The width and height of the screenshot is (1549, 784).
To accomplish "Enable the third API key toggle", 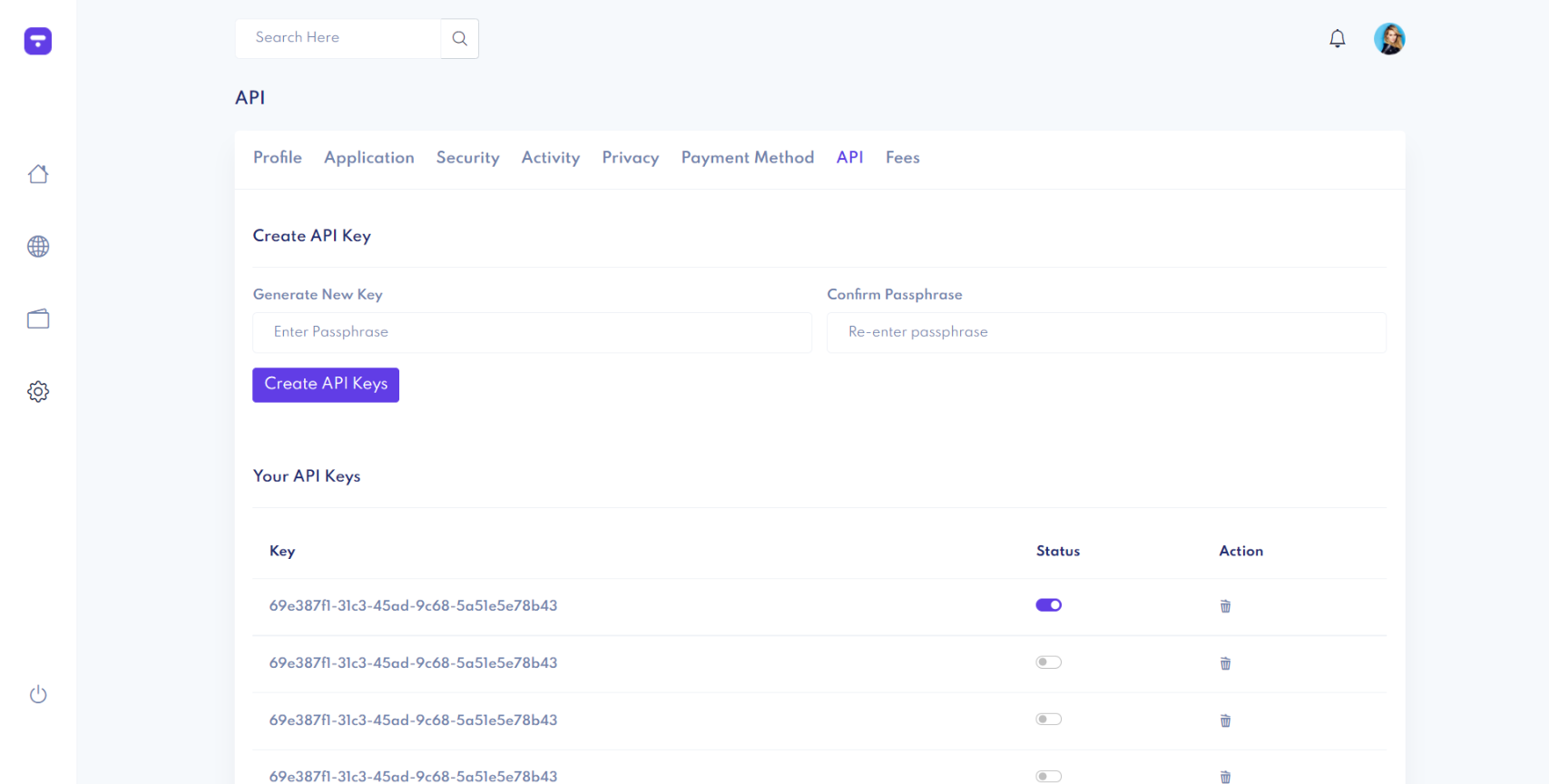I will pos(1048,720).
